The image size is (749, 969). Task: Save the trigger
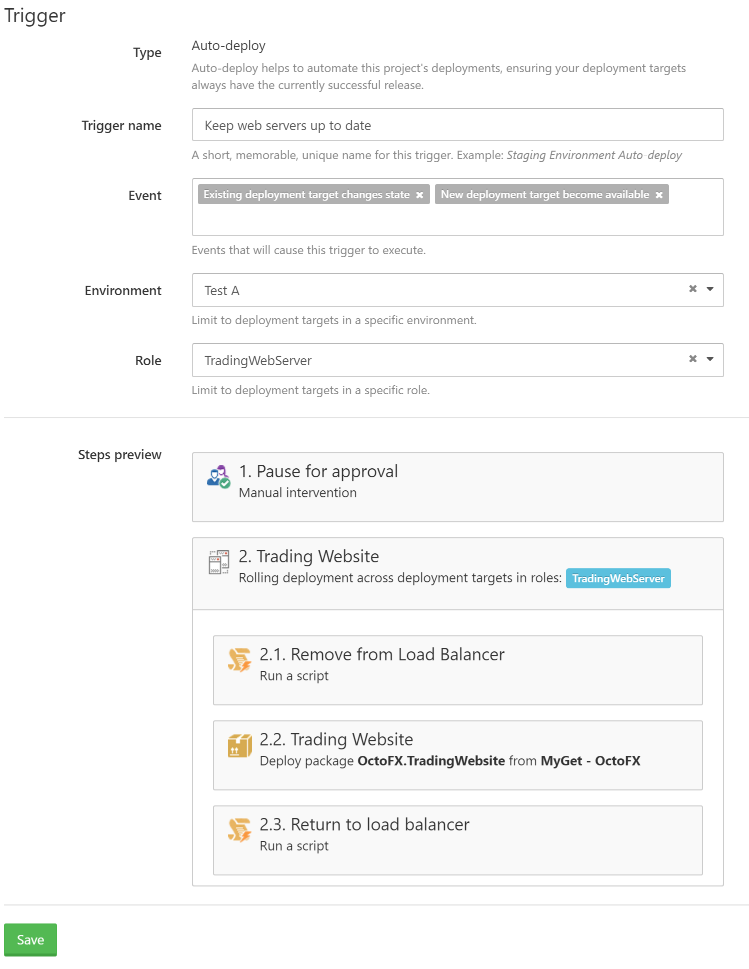click(30, 939)
